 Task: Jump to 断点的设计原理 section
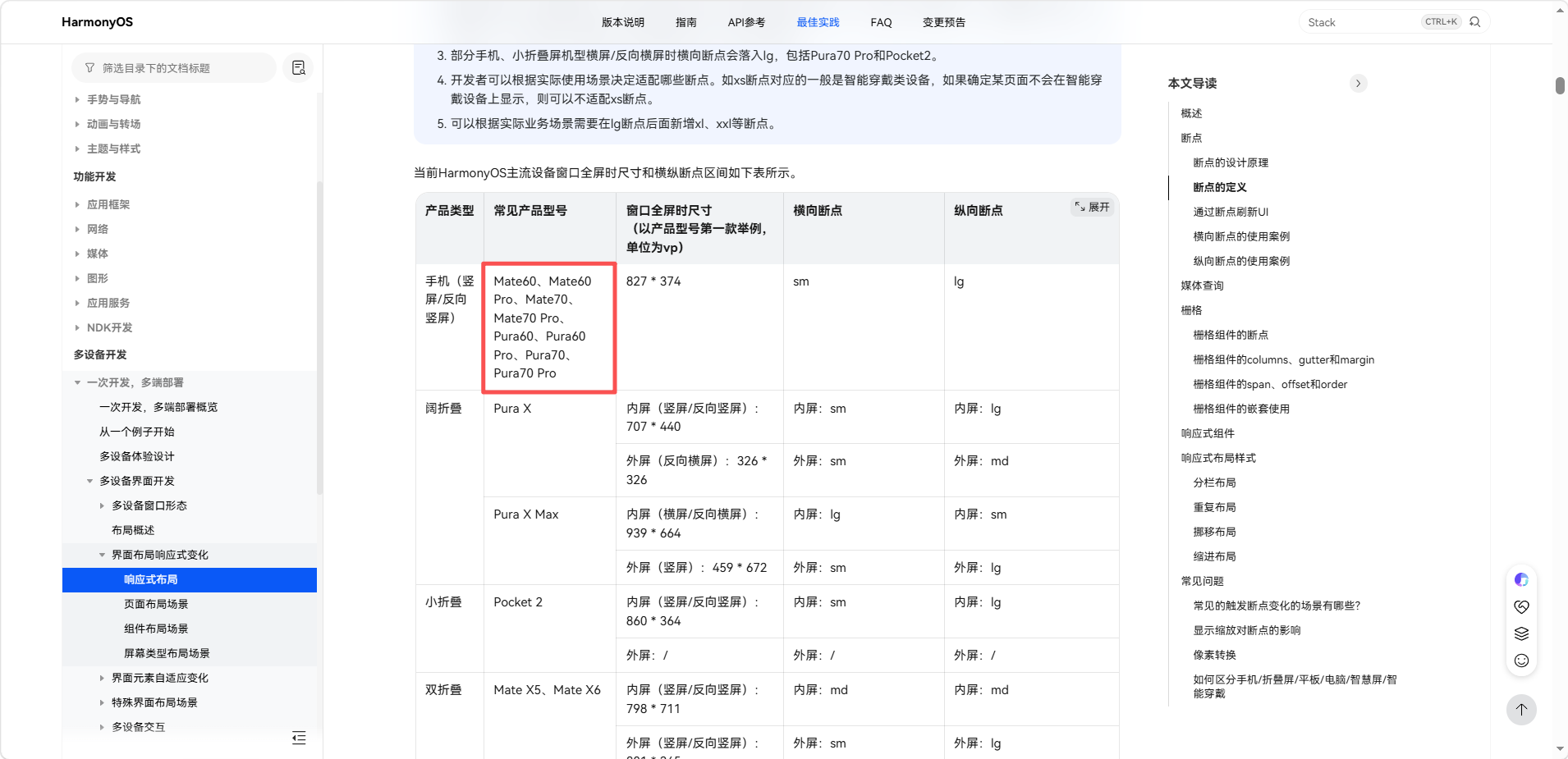click(x=1231, y=162)
